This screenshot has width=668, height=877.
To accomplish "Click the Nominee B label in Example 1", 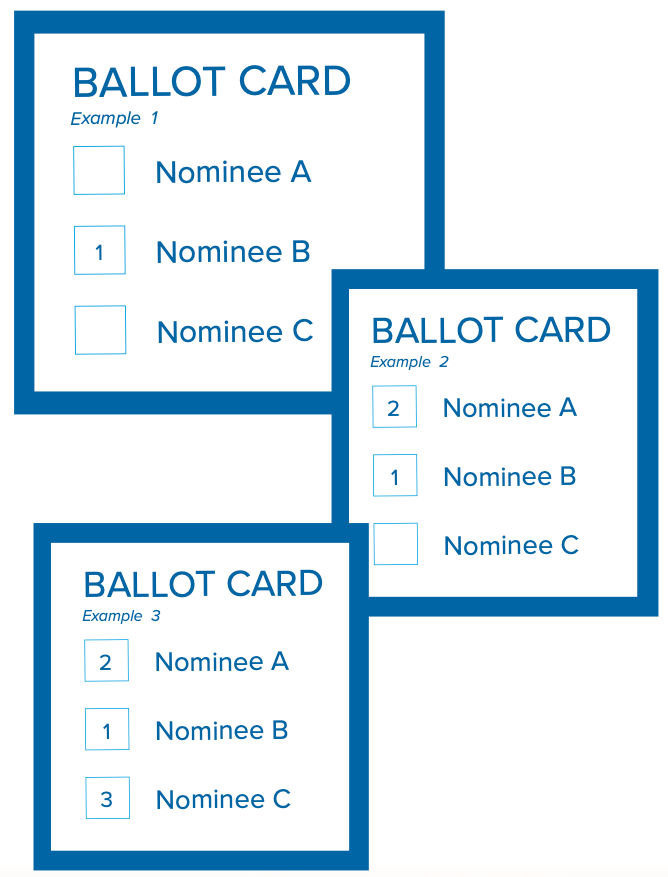I will point(233,252).
